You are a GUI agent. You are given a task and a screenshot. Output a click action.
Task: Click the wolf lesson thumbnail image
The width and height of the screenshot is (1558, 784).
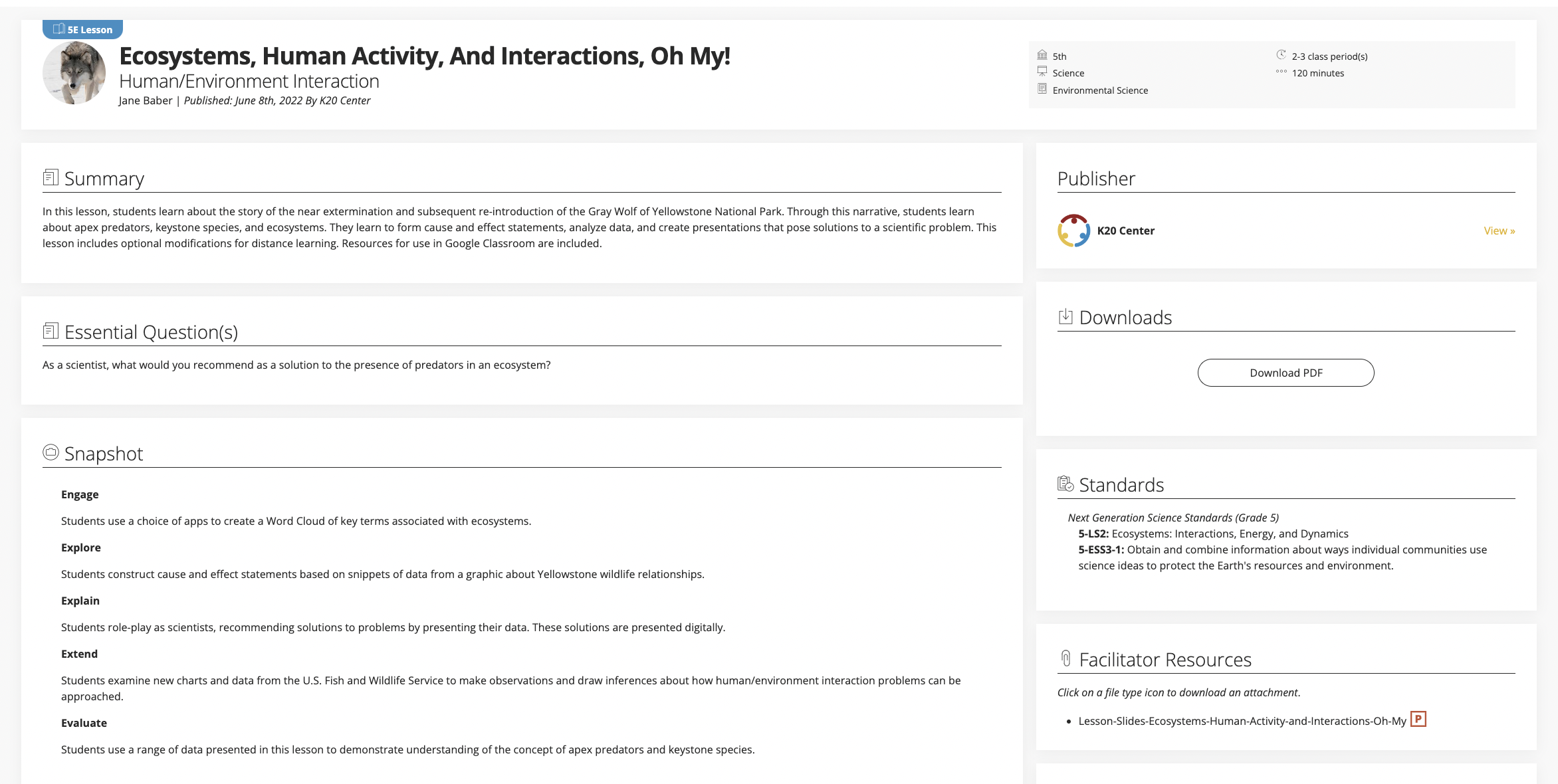point(74,72)
